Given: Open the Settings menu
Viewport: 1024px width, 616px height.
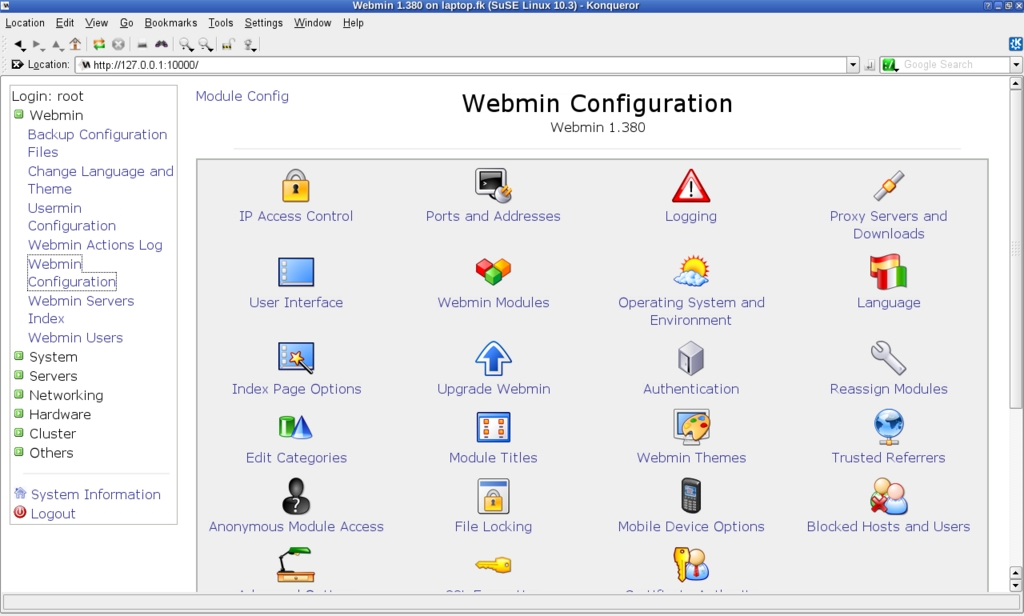Looking at the screenshot, I should click(263, 23).
